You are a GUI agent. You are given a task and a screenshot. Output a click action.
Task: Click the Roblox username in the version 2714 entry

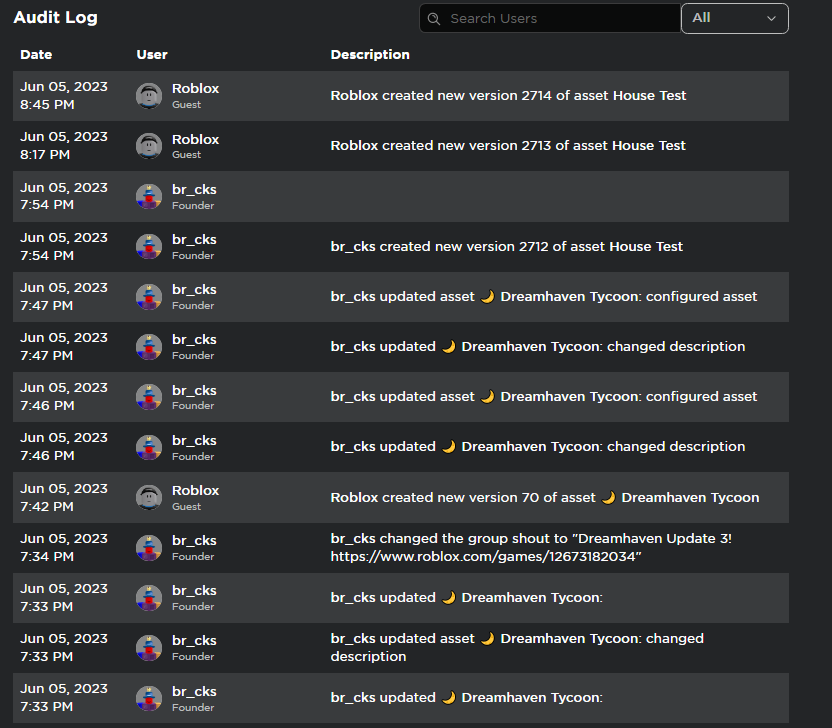(x=195, y=88)
